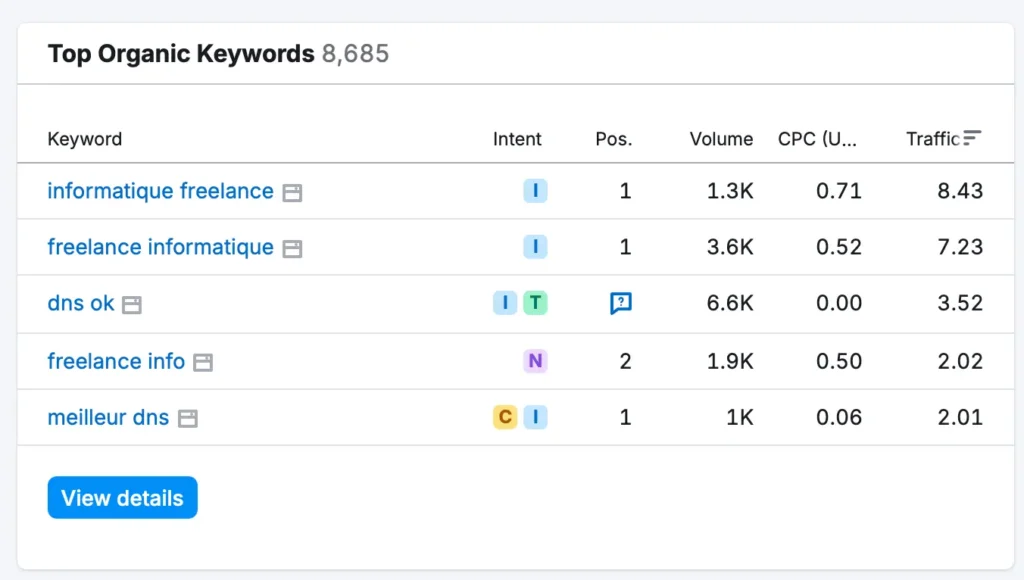Click the position feature icon for dns ok
Screen dimensions: 1024x580
620,303
